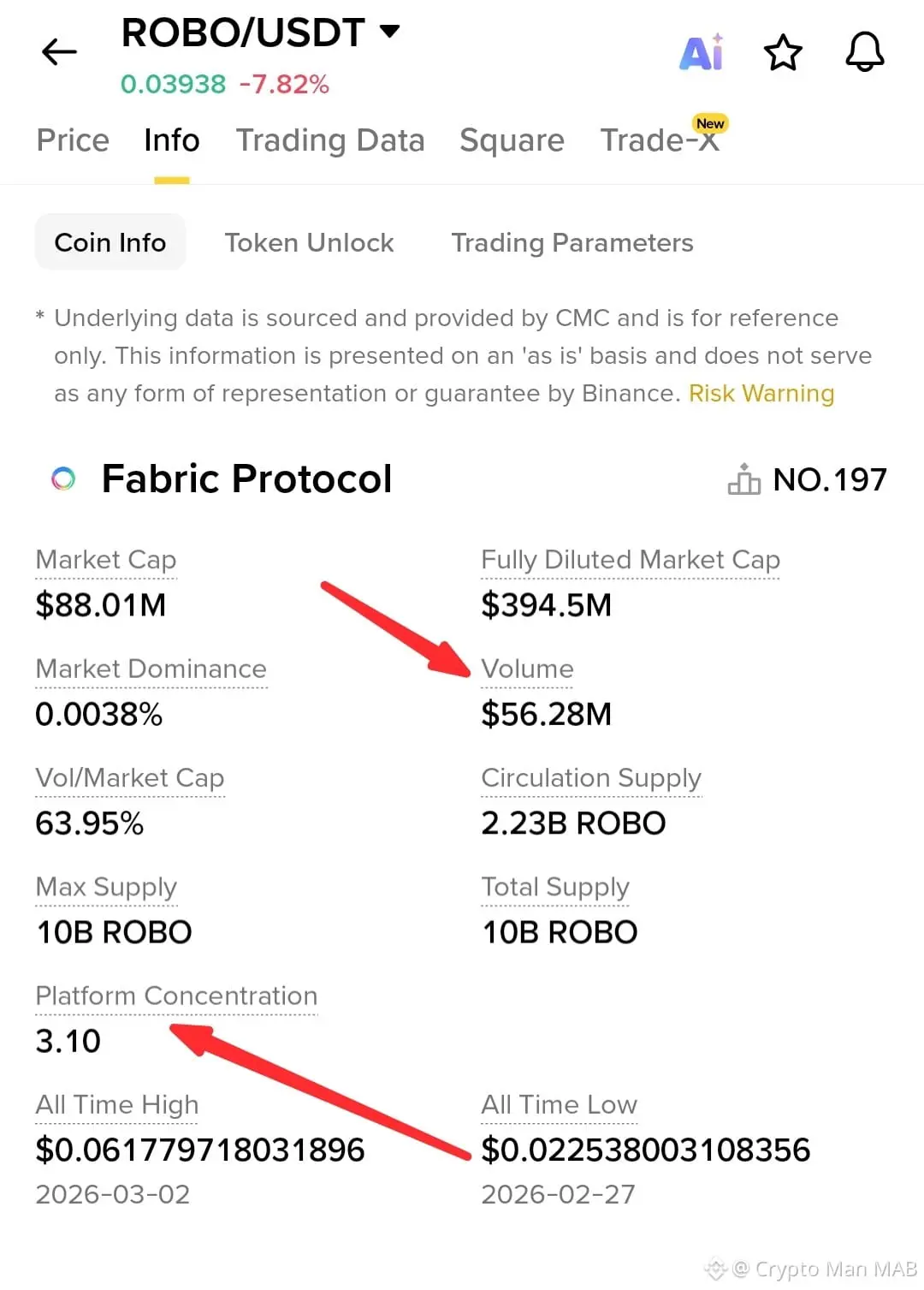
Task: Open the Trading Data tab
Action: tap(330, 140)
